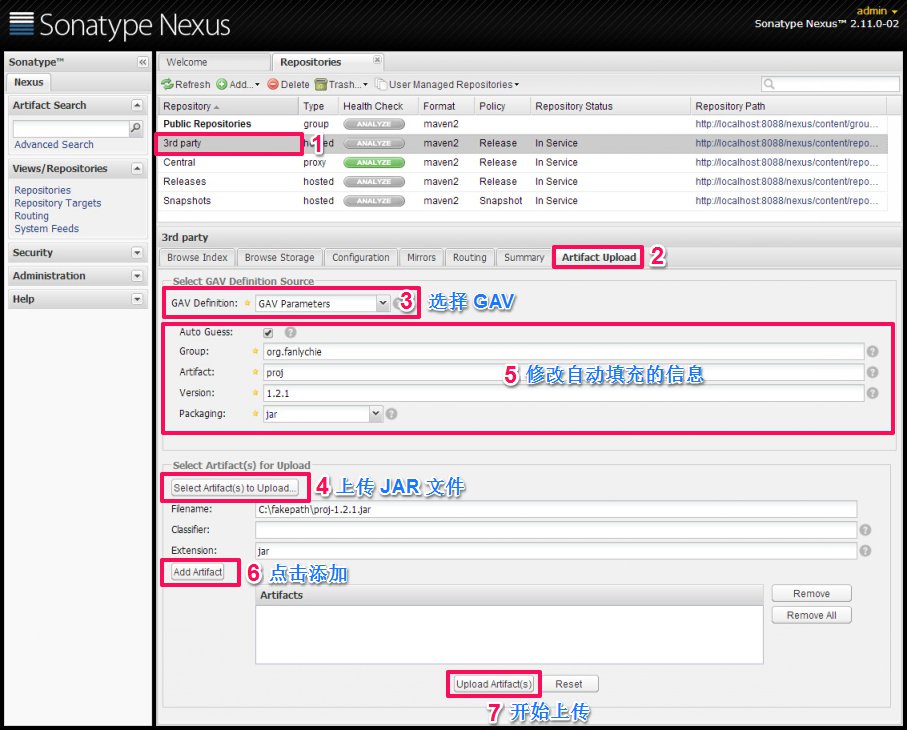Click ANALYZE button for Snapshots row
This screenshot has width=907, height=730.
[374, 201]
